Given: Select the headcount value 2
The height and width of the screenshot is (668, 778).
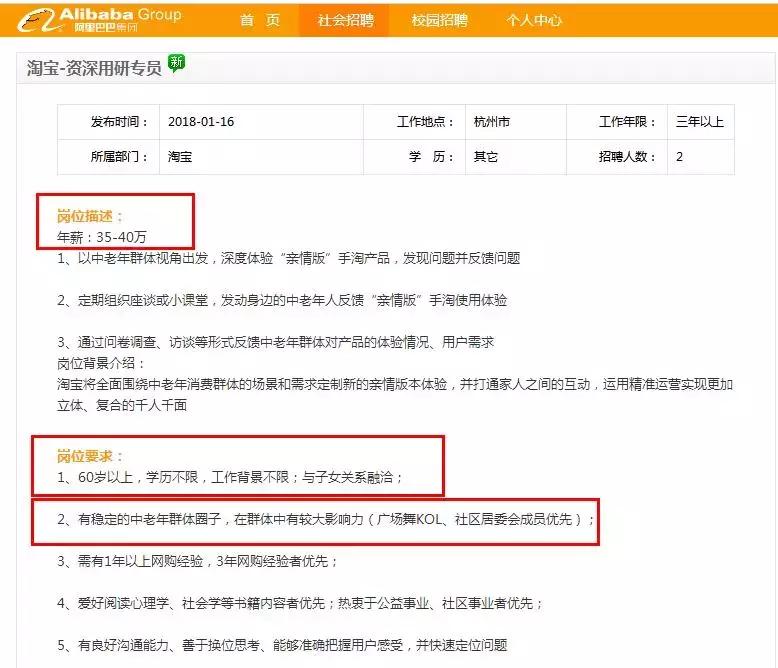Looking at the screenshot, I should [679, 157].
